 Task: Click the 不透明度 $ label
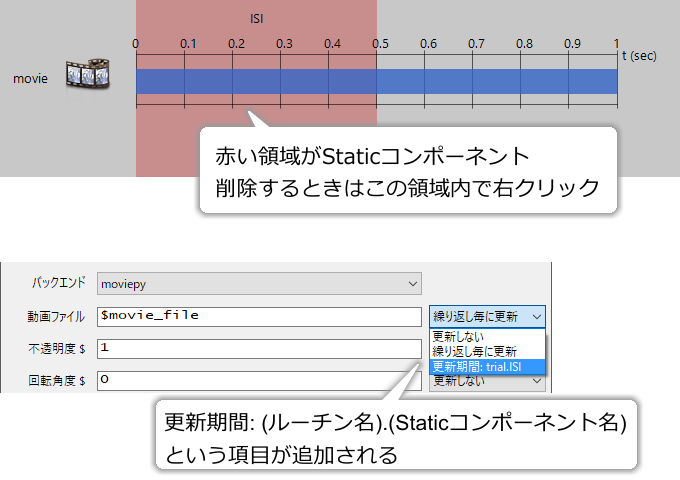pyautogui.click(x=57, y=349)
